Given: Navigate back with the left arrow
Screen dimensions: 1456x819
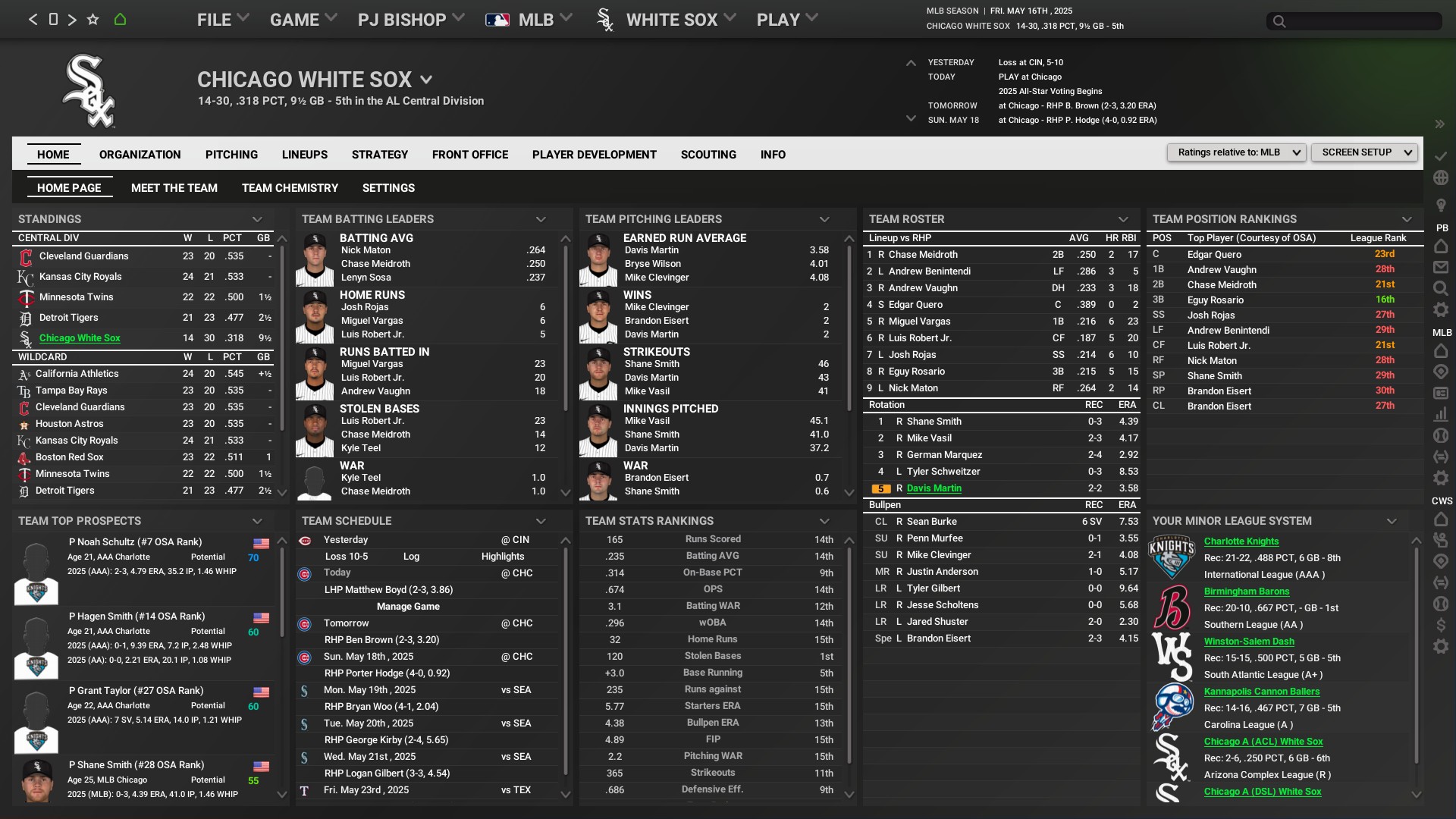Looking at the screenshot, I should [x=33, y=20].
